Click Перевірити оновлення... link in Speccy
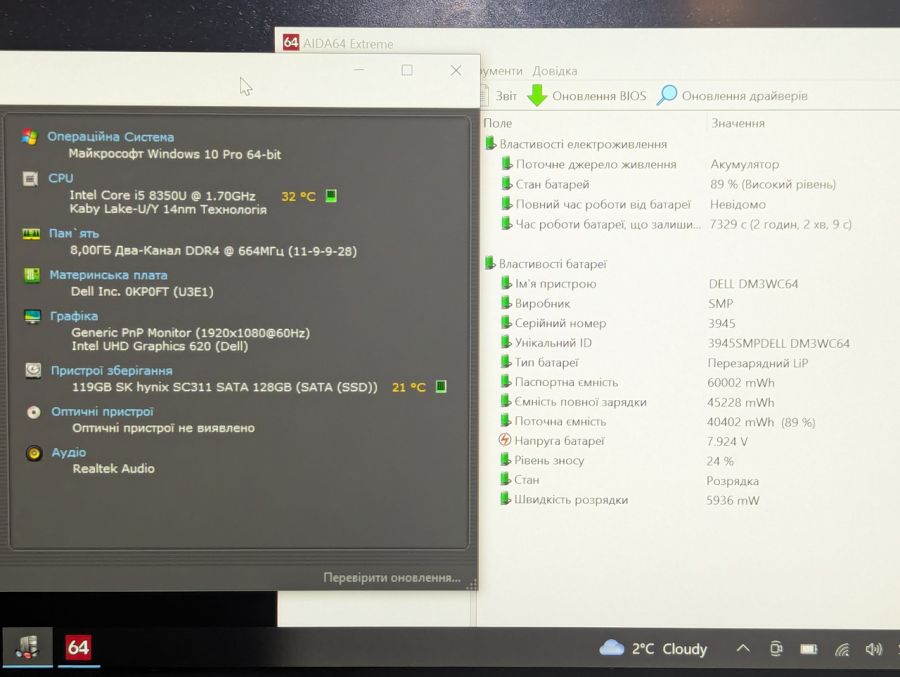Image resolution: width=900 pixels, height=677 pixels. tap(392, 578)
